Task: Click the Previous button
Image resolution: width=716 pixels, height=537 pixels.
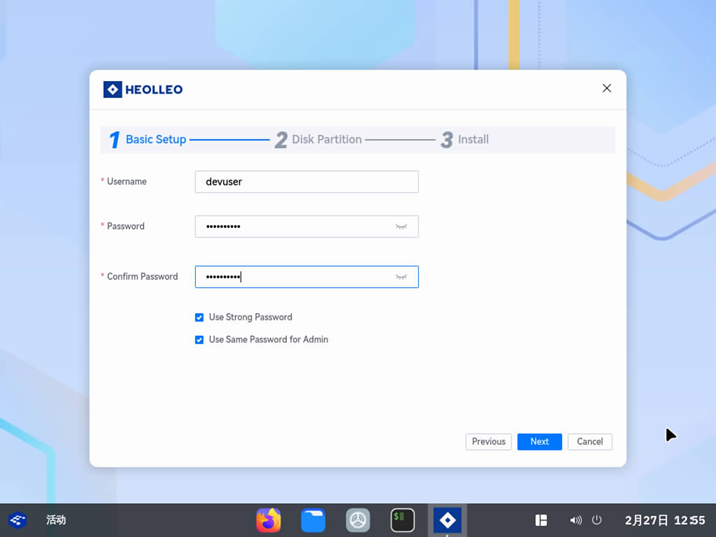Action: pyautogui.click(x=488, y=441)
